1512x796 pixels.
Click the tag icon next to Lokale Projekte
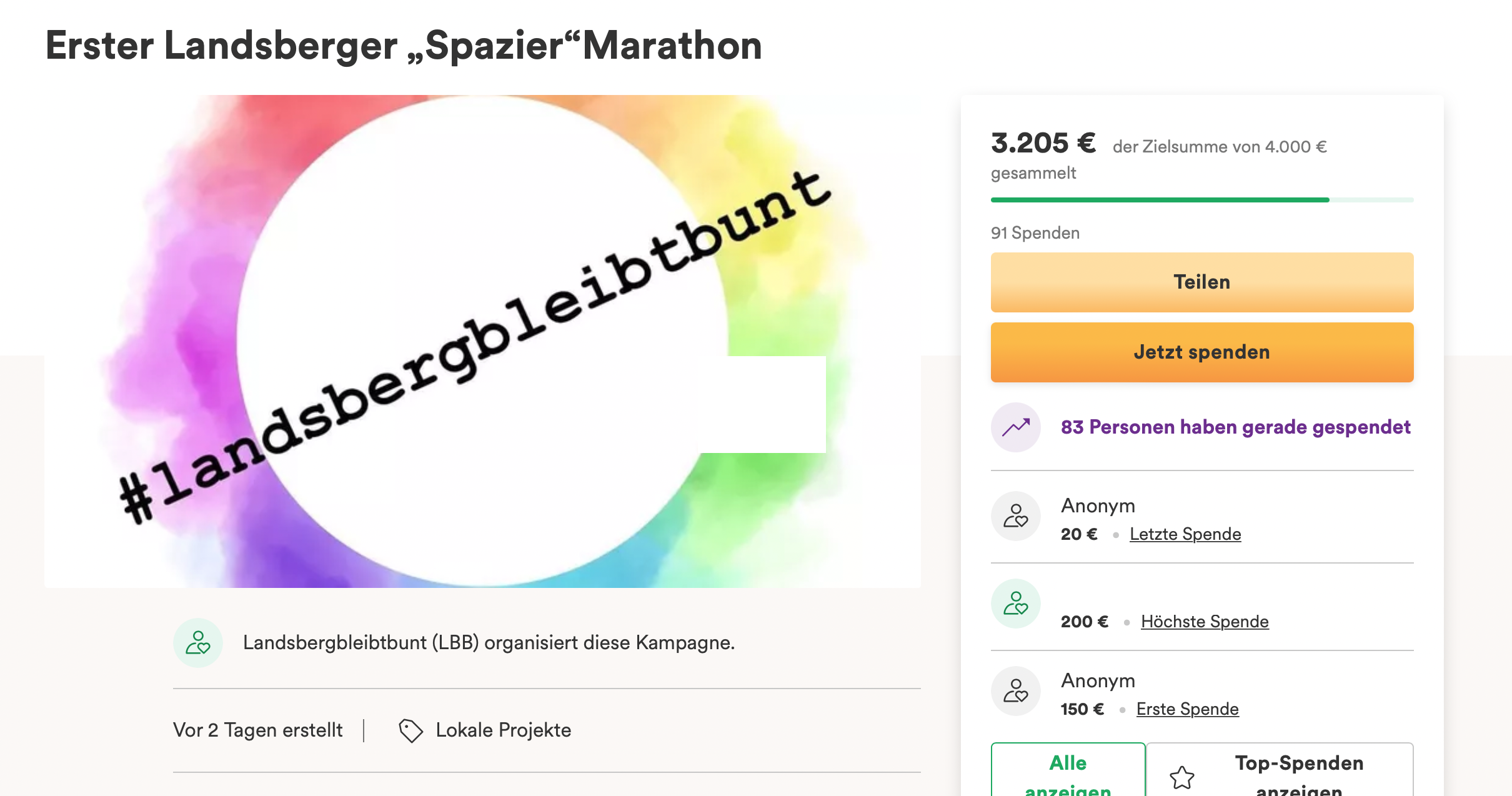coord(410,730)
